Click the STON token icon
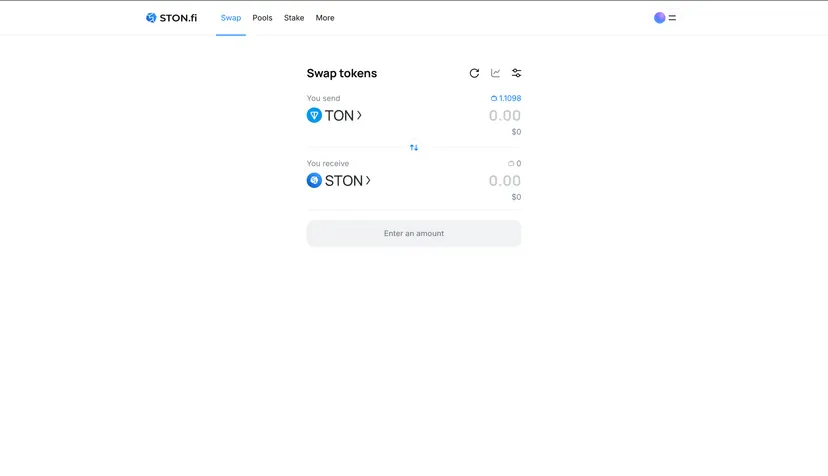This screenshot has height=476, width=828. (x=314, y=181)
